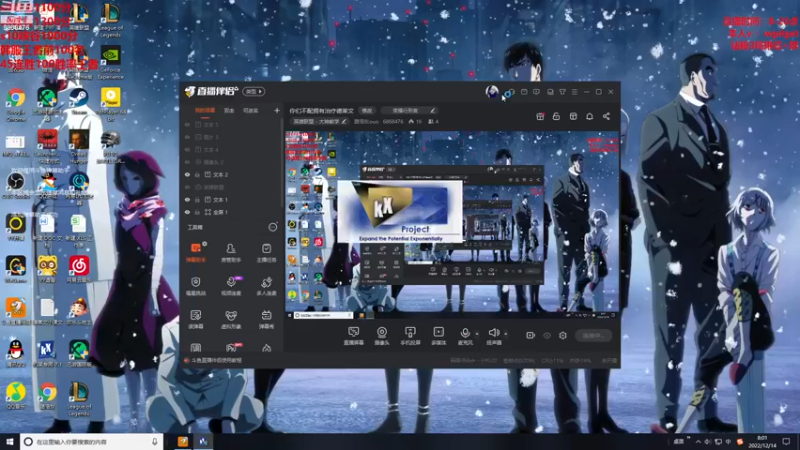This screenshot has height=450, width=800.
Task: Expand microphone options arrow
Action: tap(477, 334)
